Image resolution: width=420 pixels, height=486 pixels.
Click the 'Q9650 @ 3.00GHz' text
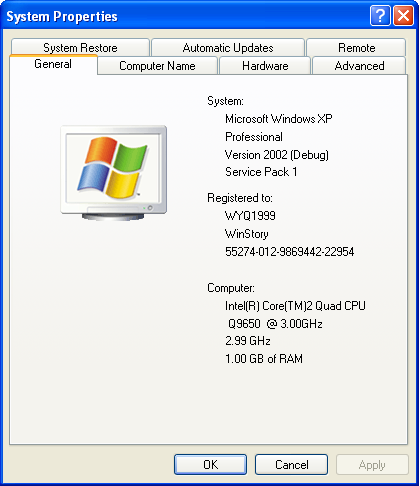[275, 324]
